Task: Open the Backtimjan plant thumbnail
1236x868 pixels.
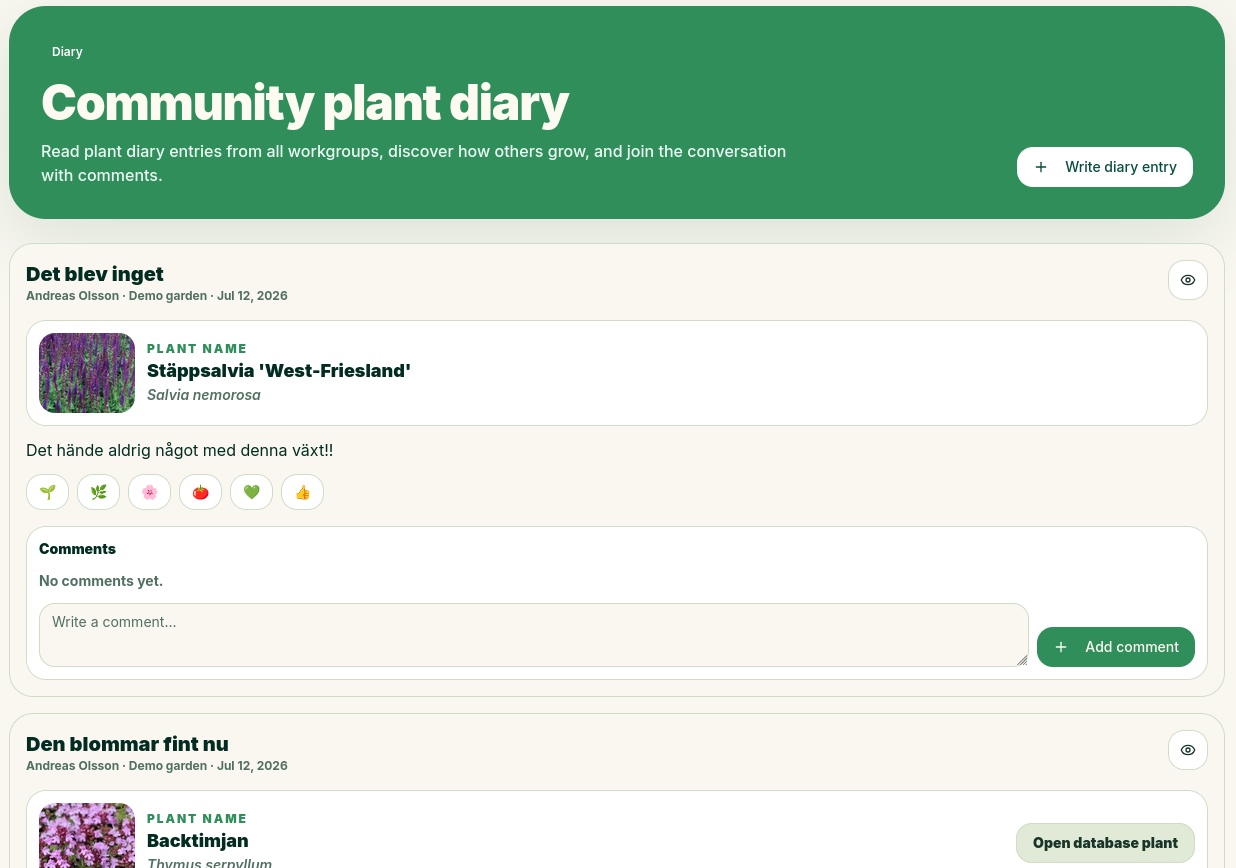Action: click(x=87, y=836)
